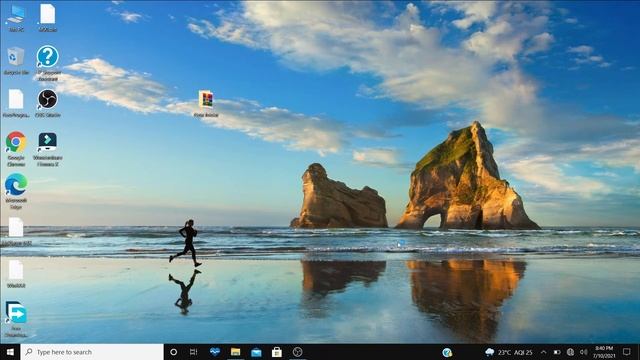The width and height of the screenshot is (640, 360).
Task: Open the Windows Start menu
Action: (10, 352)
